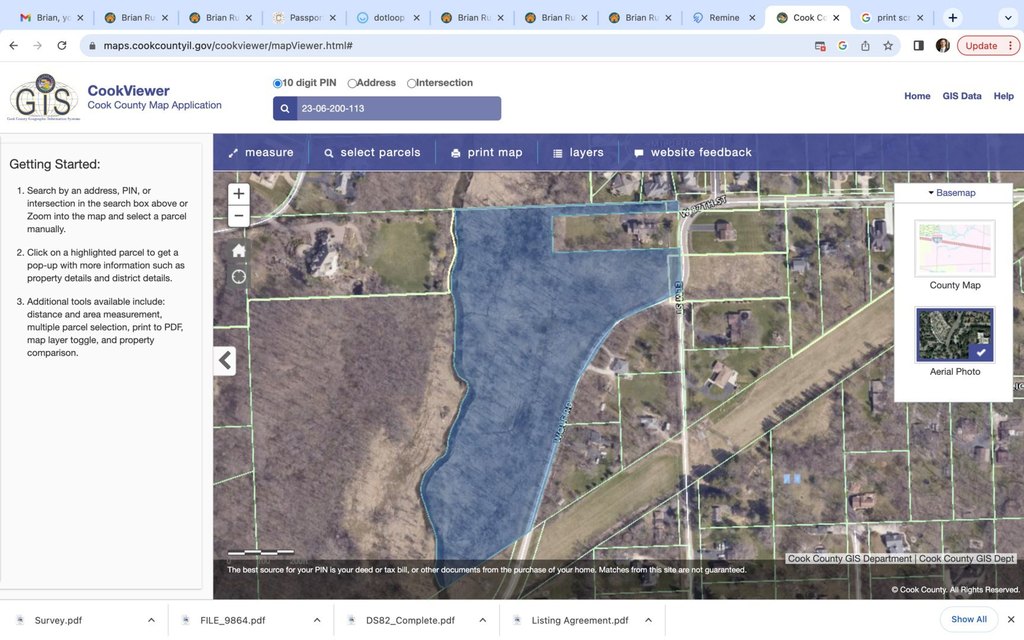Click the Show All downloads button
The image size is (1024, 640).
[x=968, y=619]
